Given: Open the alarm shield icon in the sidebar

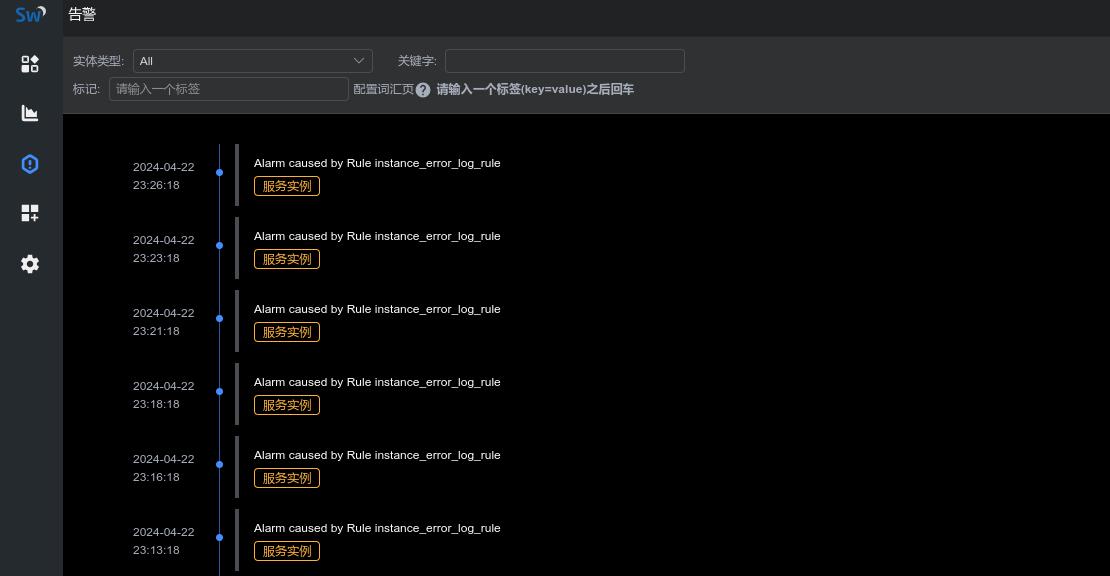Looking at the screenshot, I should [x=30, y=163].
